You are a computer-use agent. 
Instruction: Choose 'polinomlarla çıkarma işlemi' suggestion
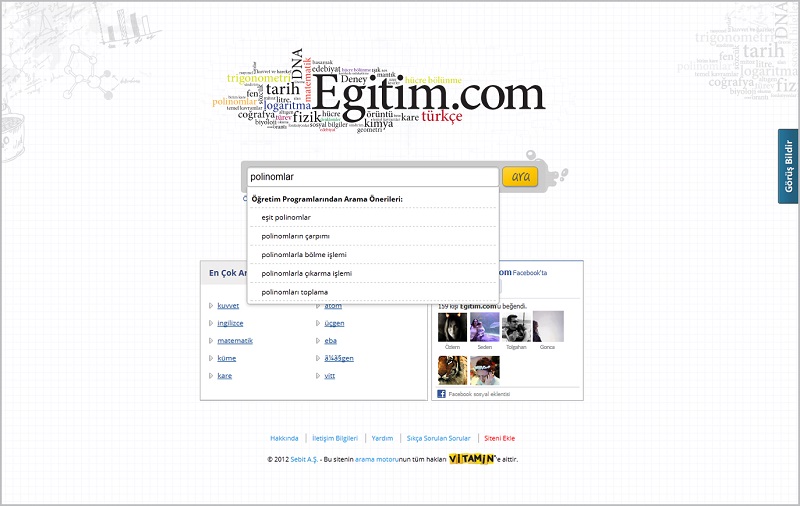point(372,273)
